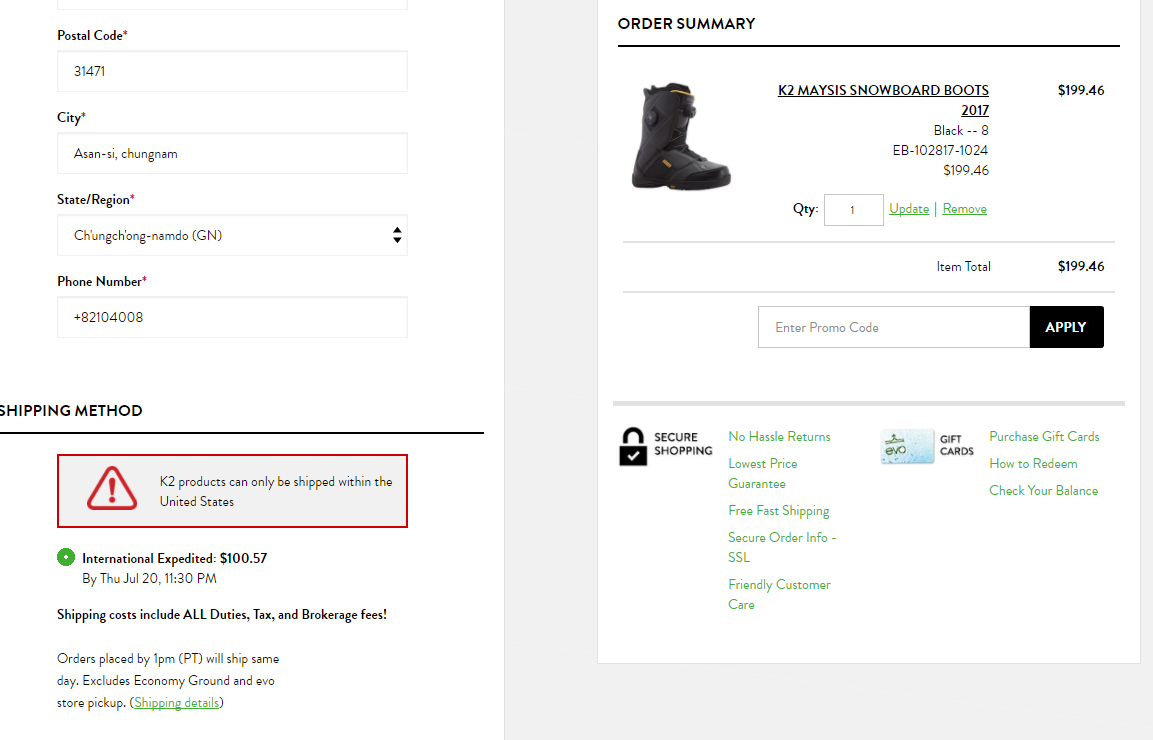Click the Enter Promo Code field

tap(894, 327)
